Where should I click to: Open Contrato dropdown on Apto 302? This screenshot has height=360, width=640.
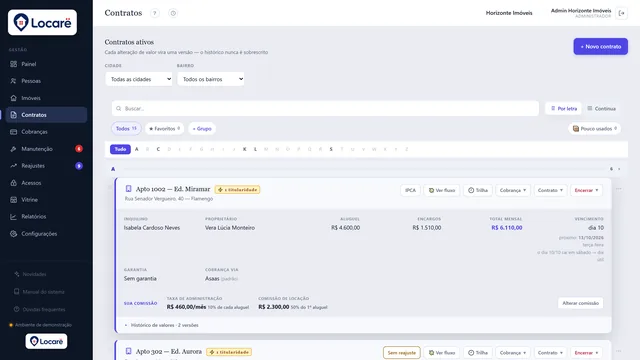pos(550,353)
